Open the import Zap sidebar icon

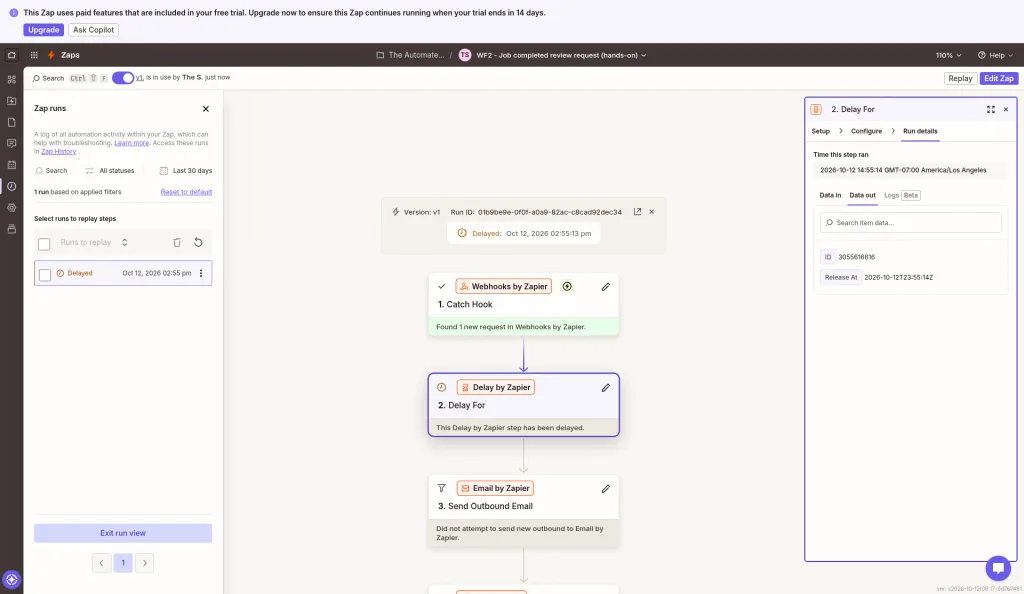[11, 101]
